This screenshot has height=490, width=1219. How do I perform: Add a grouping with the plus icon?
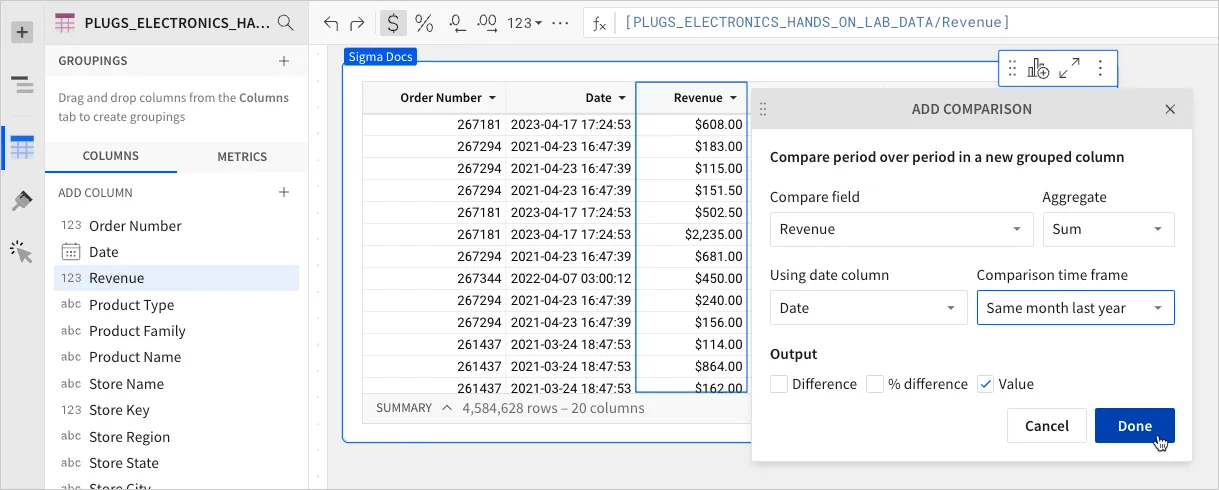[284, 61]
